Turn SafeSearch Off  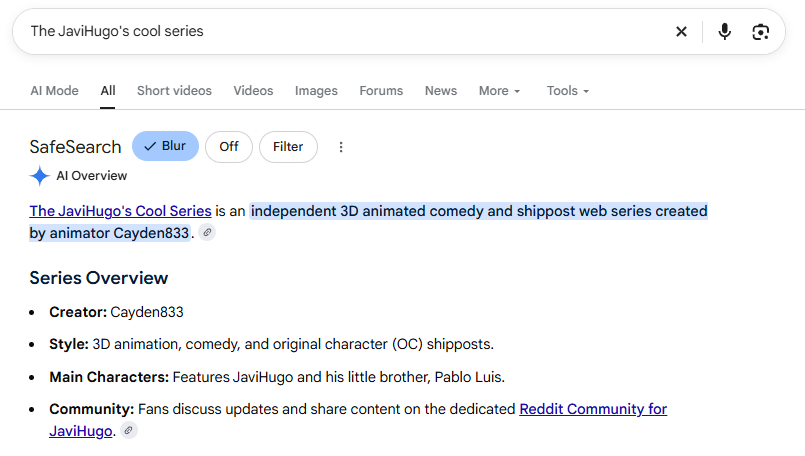point(229,147)
